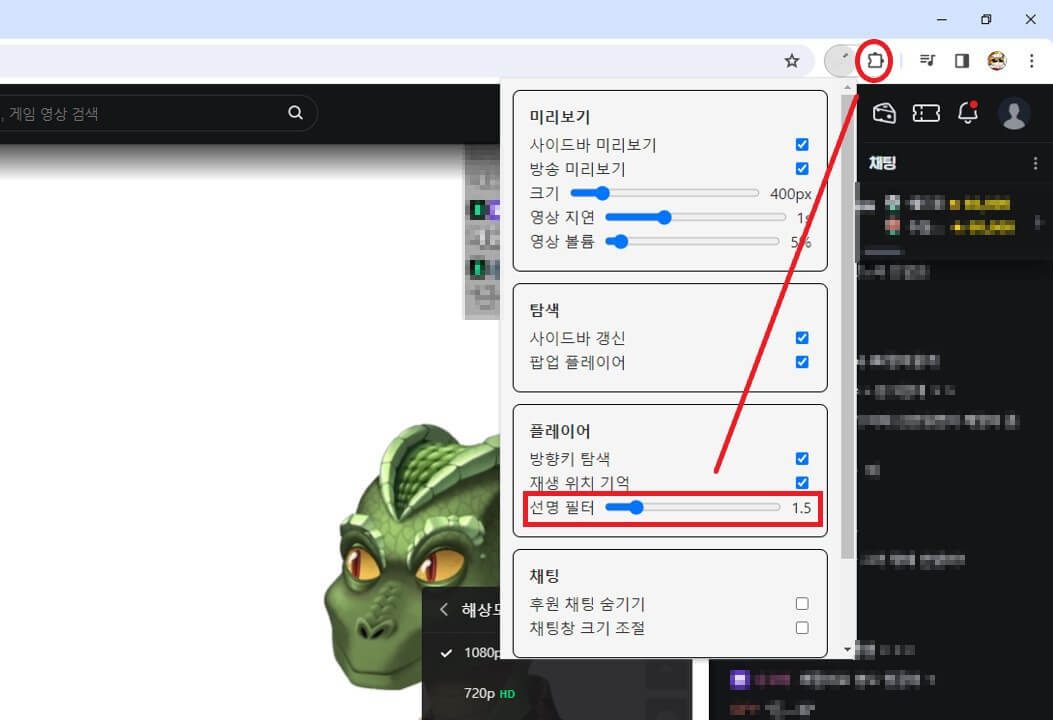This screenshot has width=1053, height=720.
Task: Uncheck 방송 미리보기 checkbox
Action: (802, 169)
